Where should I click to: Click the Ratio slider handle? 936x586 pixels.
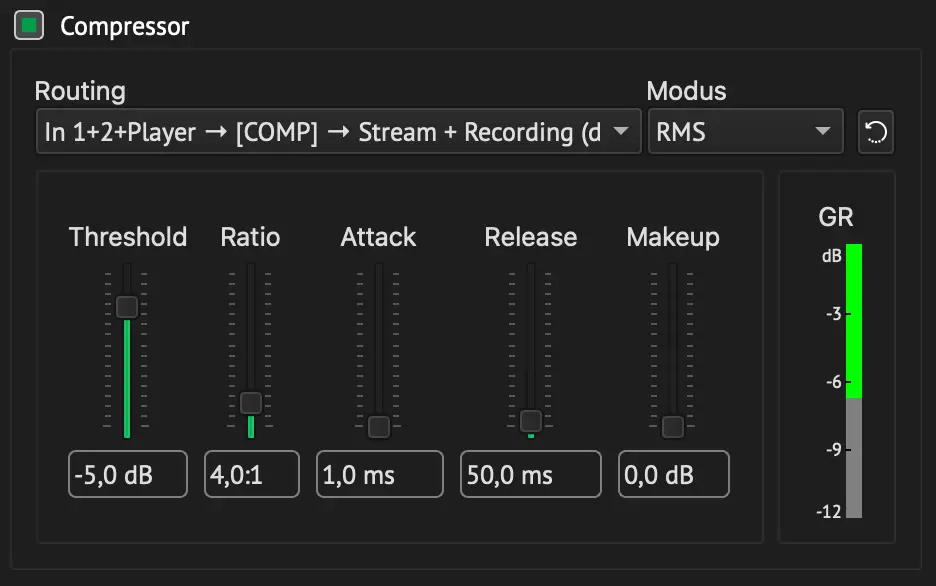pos(251,403)
